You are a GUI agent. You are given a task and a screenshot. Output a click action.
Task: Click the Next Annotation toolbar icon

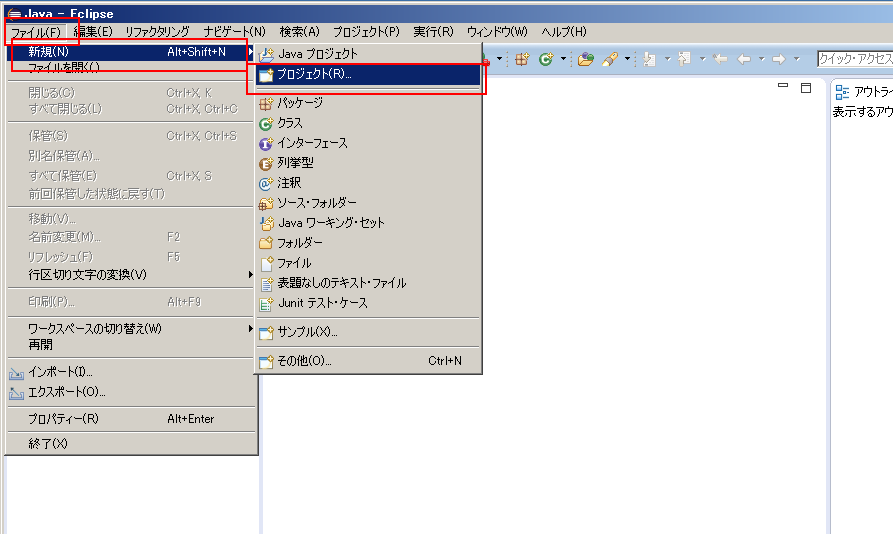point(649,59)
